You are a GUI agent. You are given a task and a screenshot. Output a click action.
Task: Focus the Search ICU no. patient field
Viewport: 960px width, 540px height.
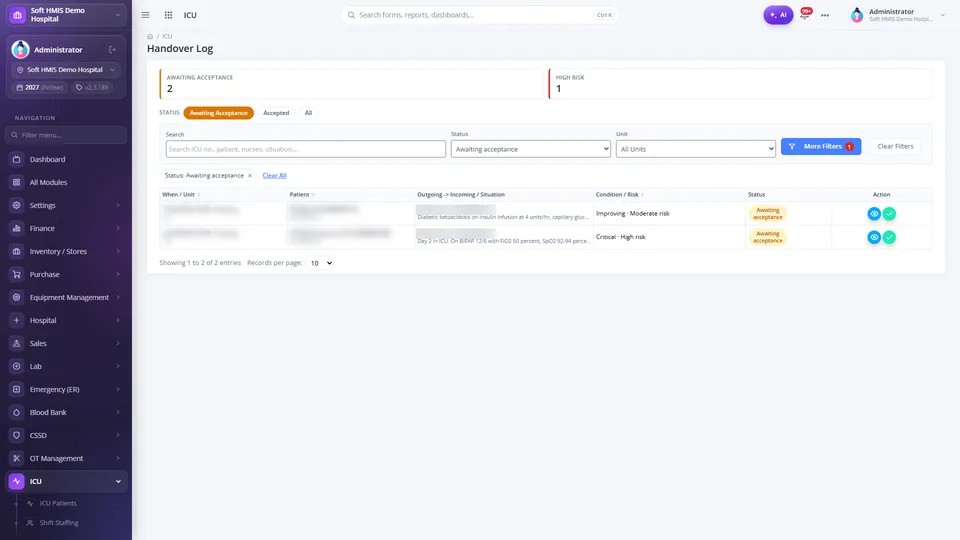tap(306, 149)
